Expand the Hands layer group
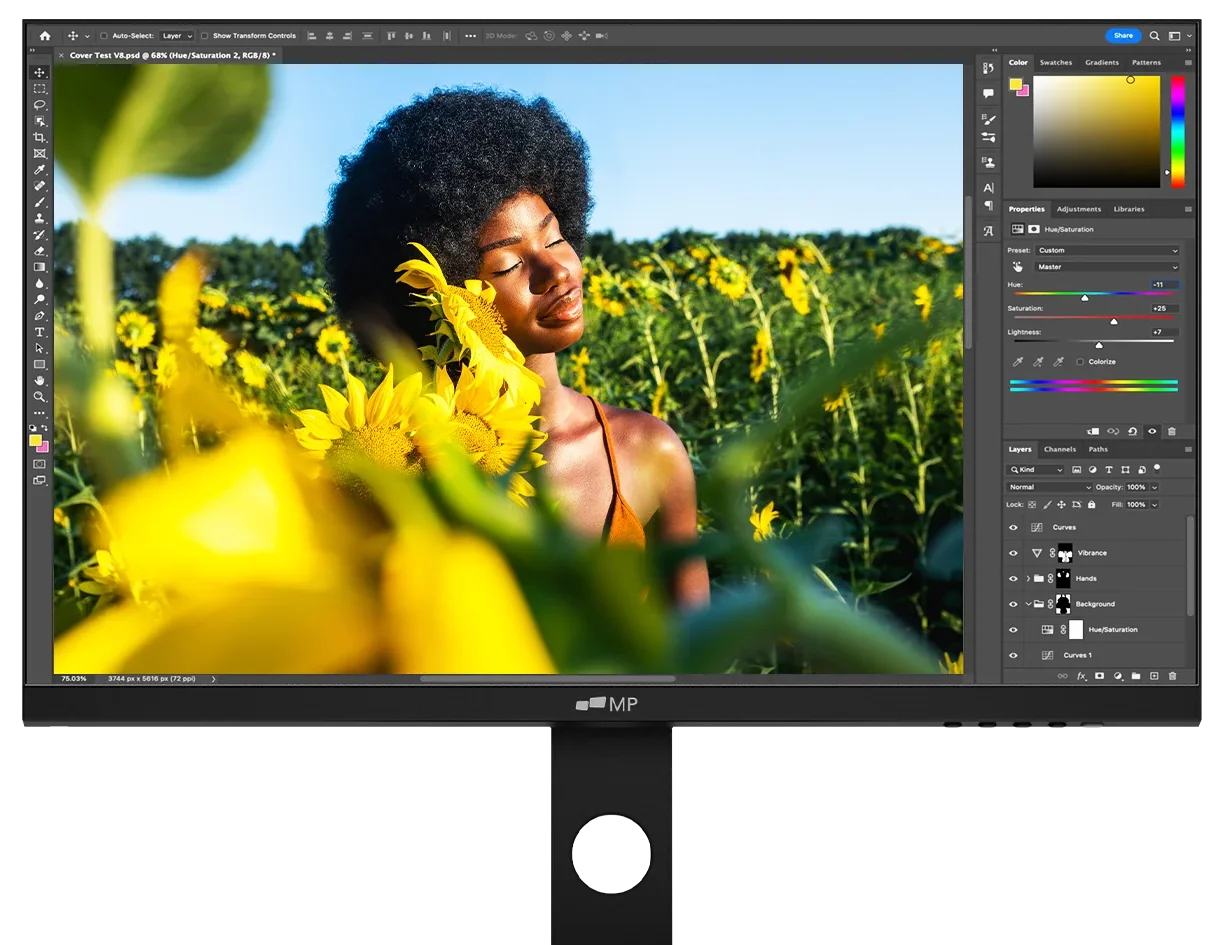 pos(1028,579)
